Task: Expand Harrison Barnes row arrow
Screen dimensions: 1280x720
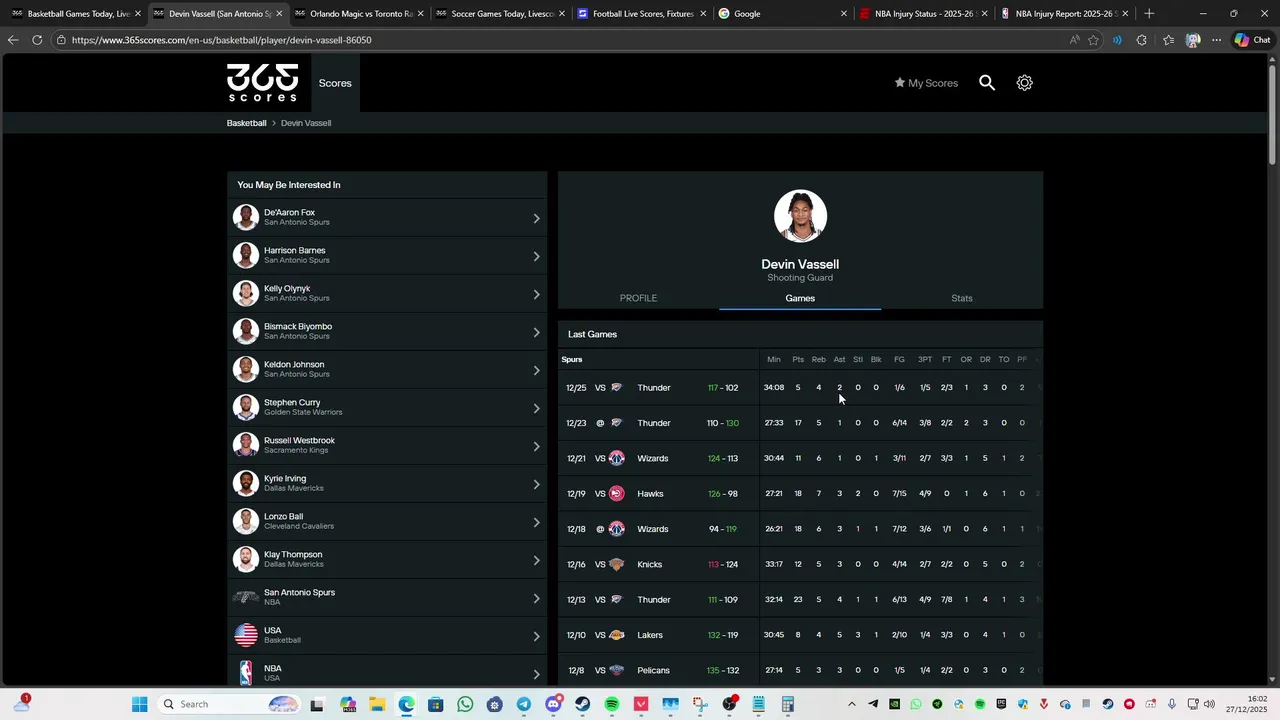Action: pyautogui.click(x=536, y=256)
